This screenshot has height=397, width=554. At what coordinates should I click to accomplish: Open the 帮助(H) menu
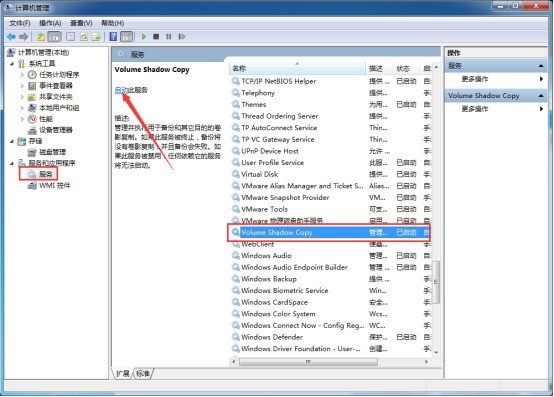(x=112, y=23)
